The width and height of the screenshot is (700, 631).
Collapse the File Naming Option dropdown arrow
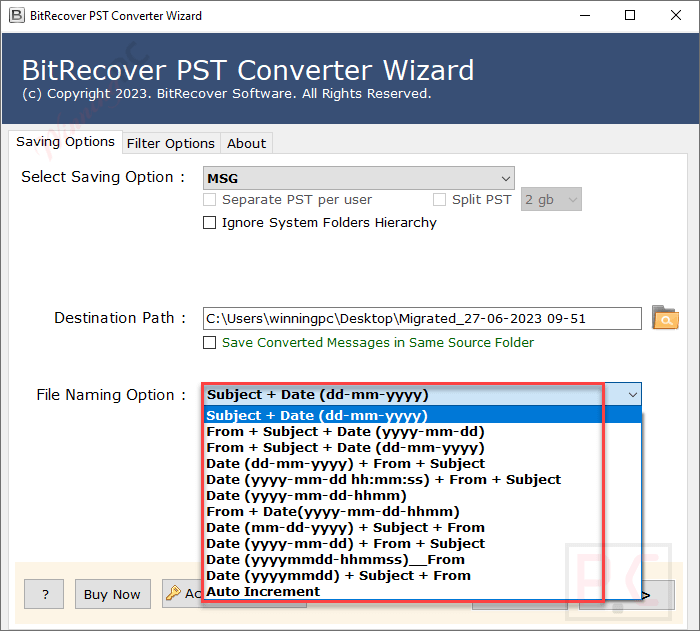[x=632, y=395]
